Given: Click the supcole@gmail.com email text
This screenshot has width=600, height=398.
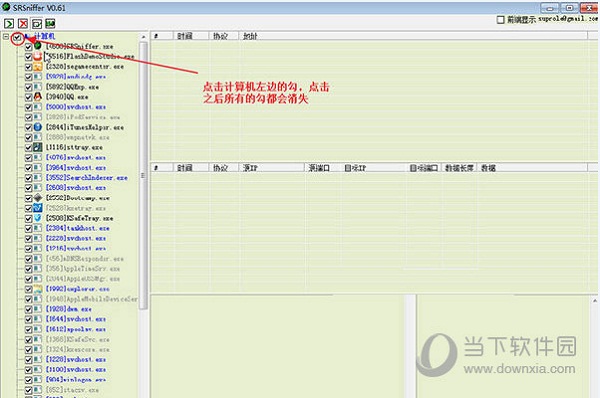Looking at the screenshot, I should tap(567, 19).
